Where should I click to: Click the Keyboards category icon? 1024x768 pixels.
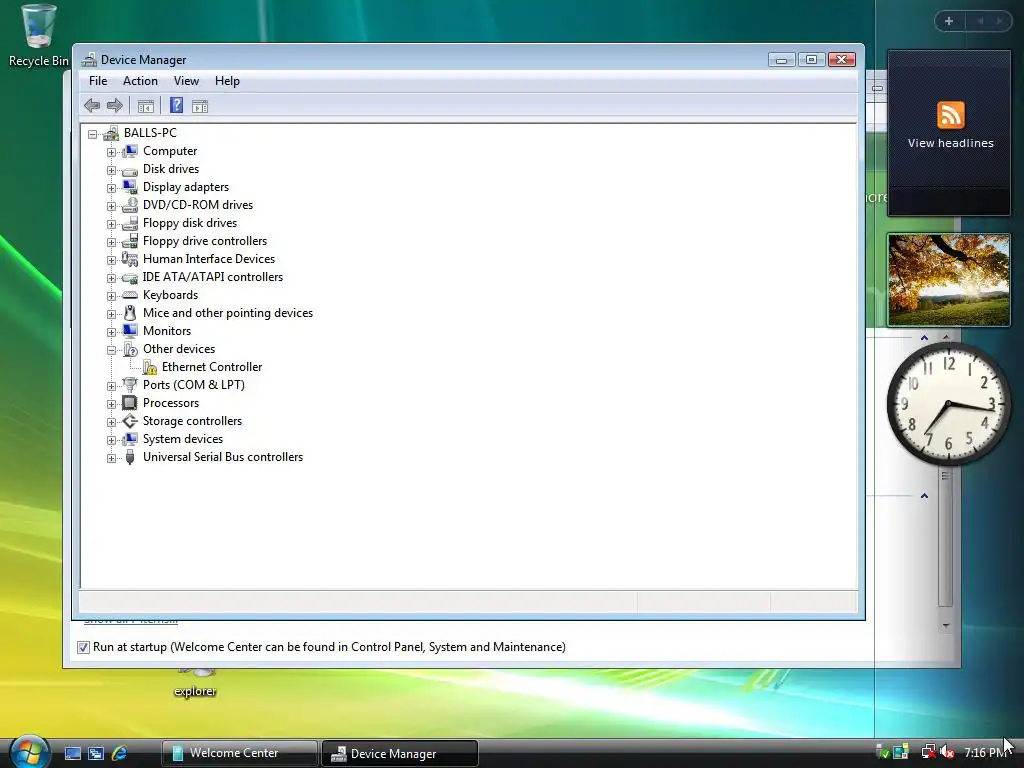(130, 295)
